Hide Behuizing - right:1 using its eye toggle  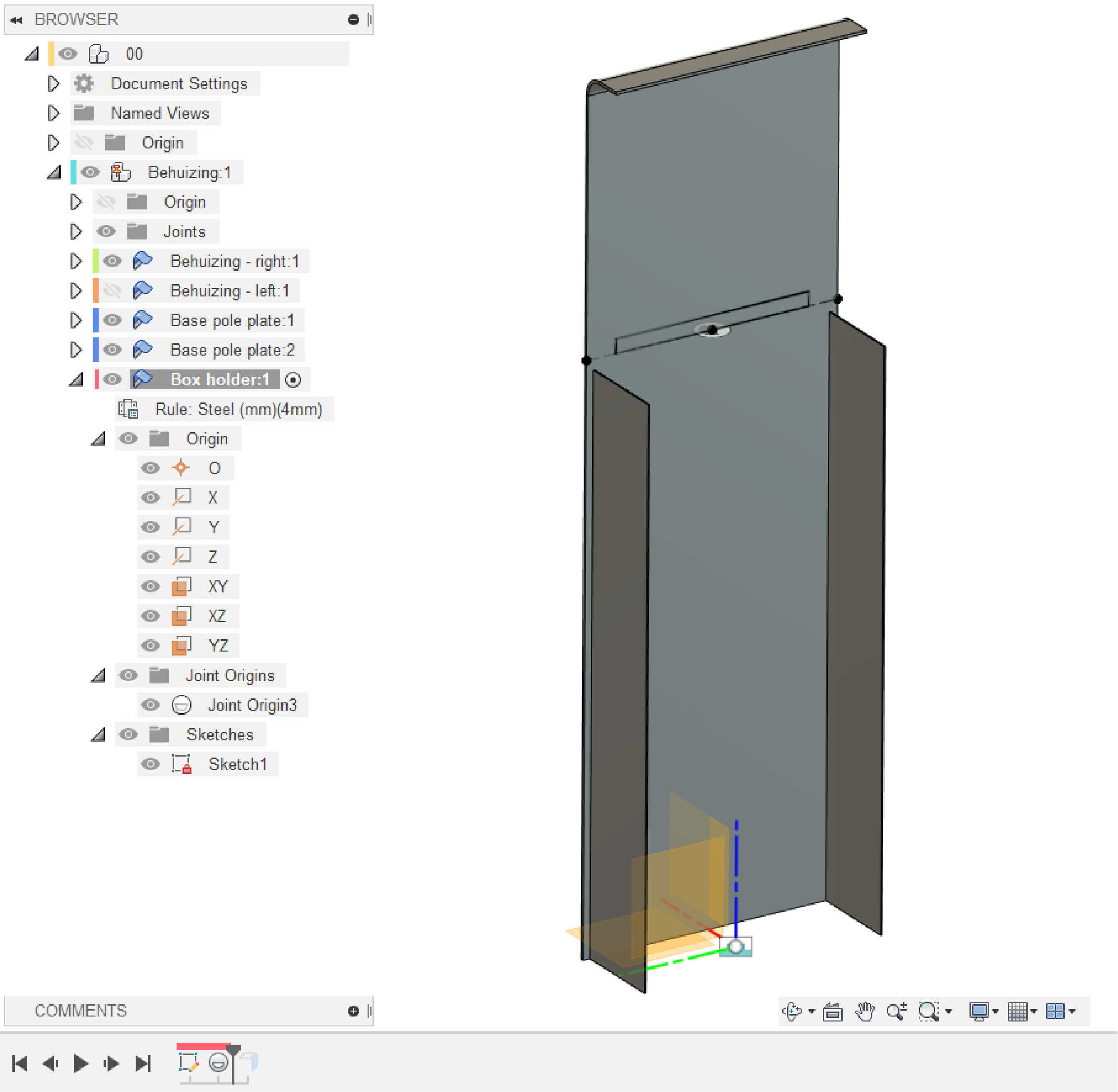click(x=112, y=261)
